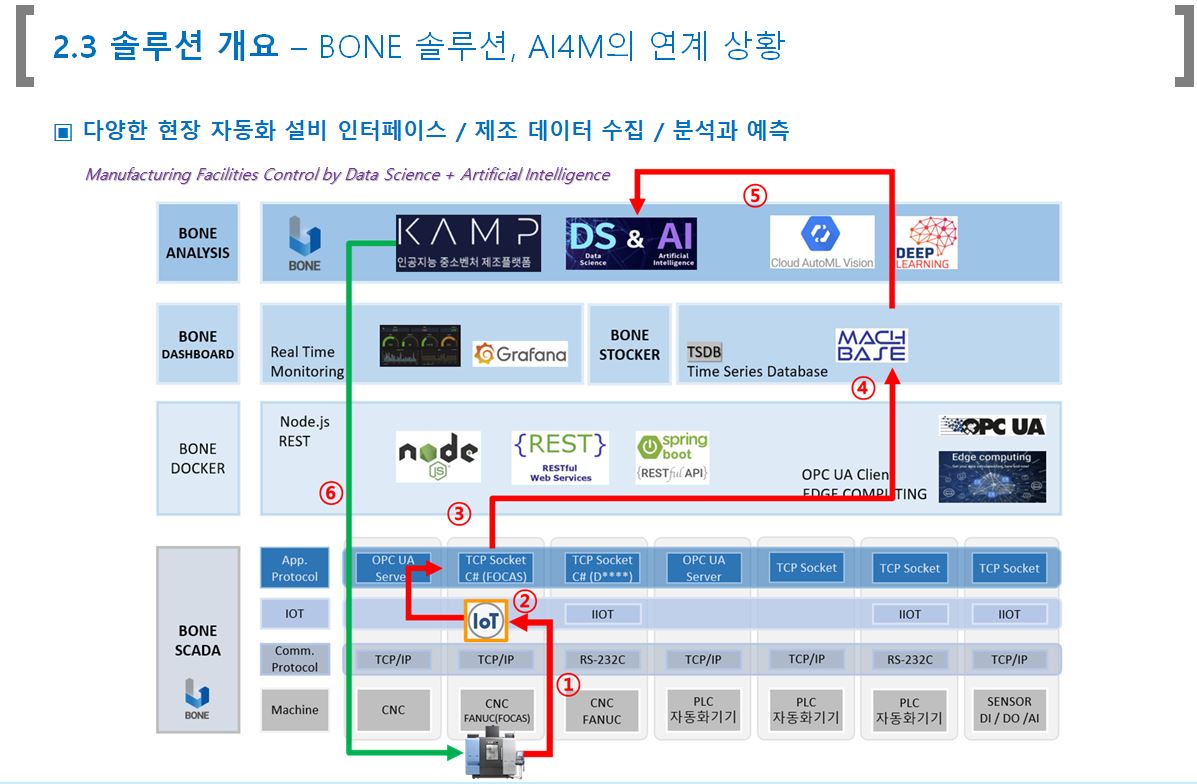Viewport: 1197px width, 784px height.
Task: Select the IIOT box above SENSOR column
Action: point(1009,615)
